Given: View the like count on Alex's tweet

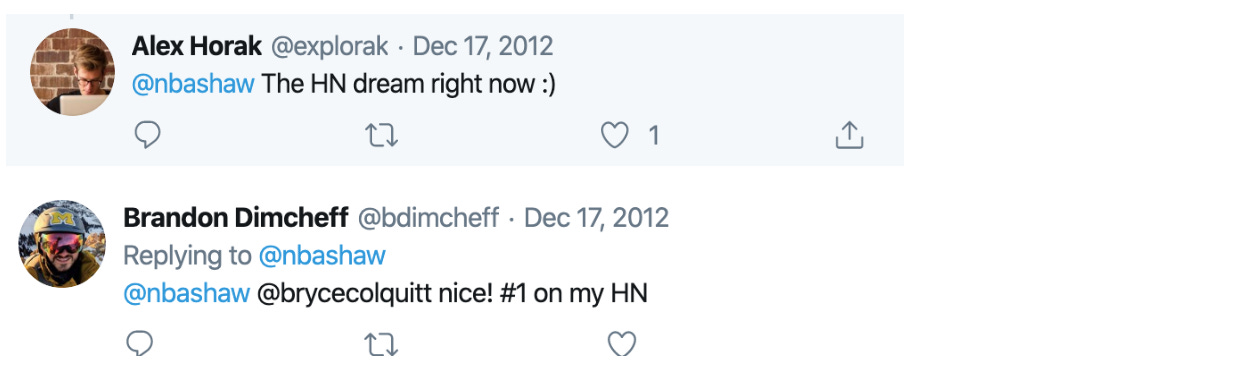Looking at the screenshot, I should click(x=654, y=135).
